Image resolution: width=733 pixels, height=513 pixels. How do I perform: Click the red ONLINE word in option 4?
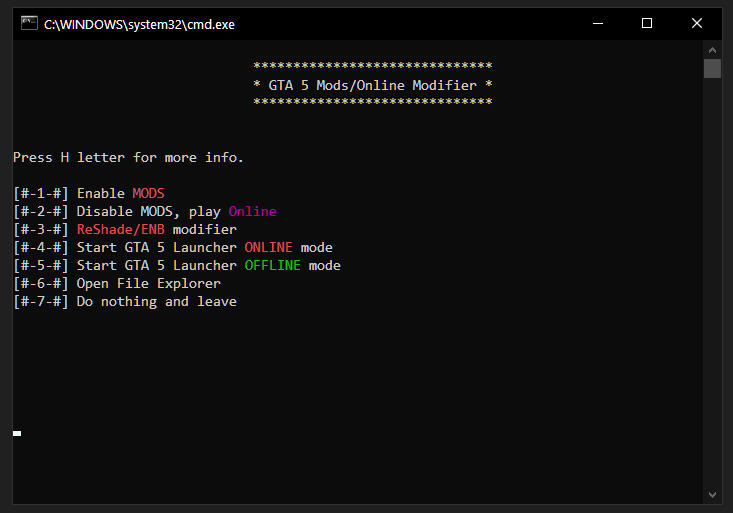(x=268, y=247)
